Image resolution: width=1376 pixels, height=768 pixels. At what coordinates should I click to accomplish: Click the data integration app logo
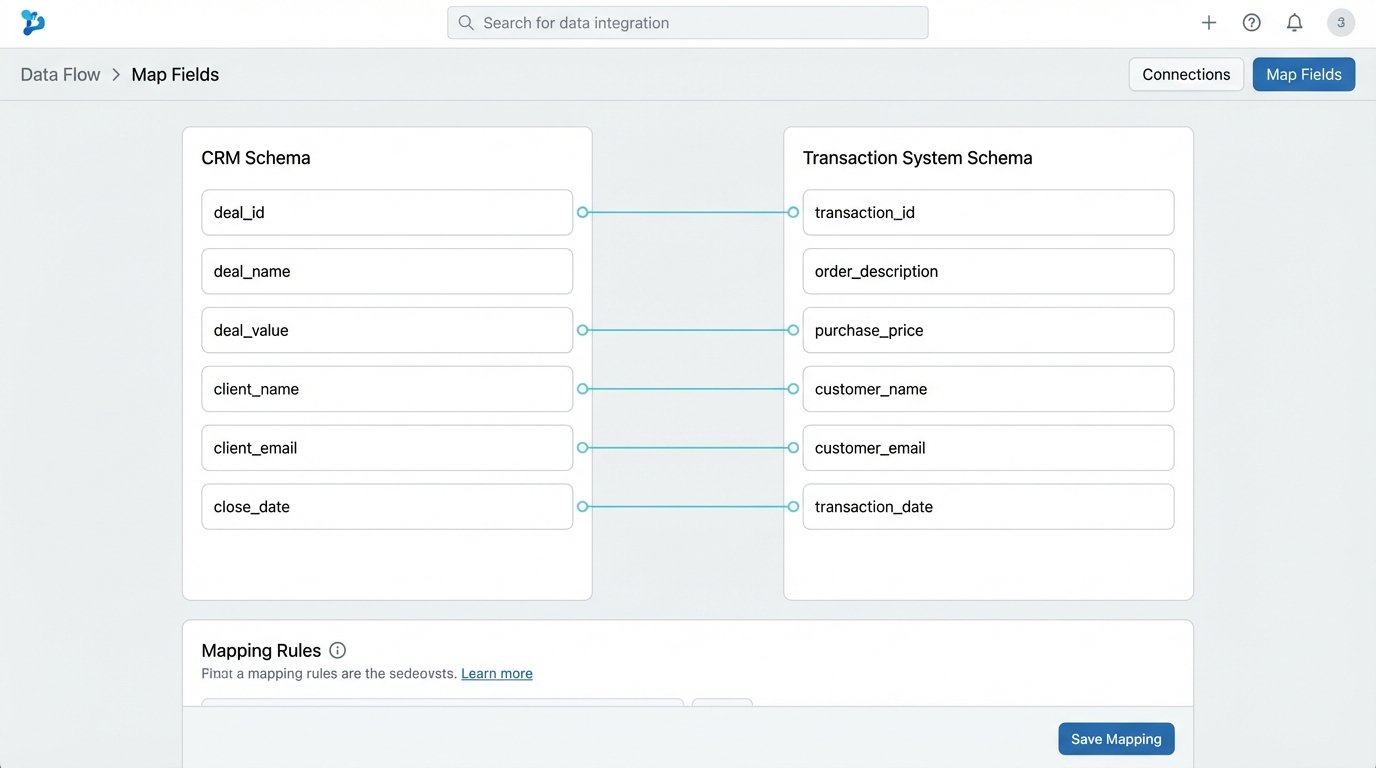[33, 22]
